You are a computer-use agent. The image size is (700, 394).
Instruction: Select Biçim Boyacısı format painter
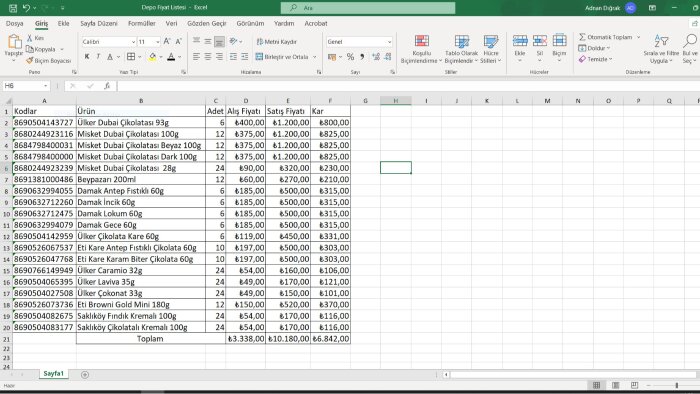(x=48, y=60)
